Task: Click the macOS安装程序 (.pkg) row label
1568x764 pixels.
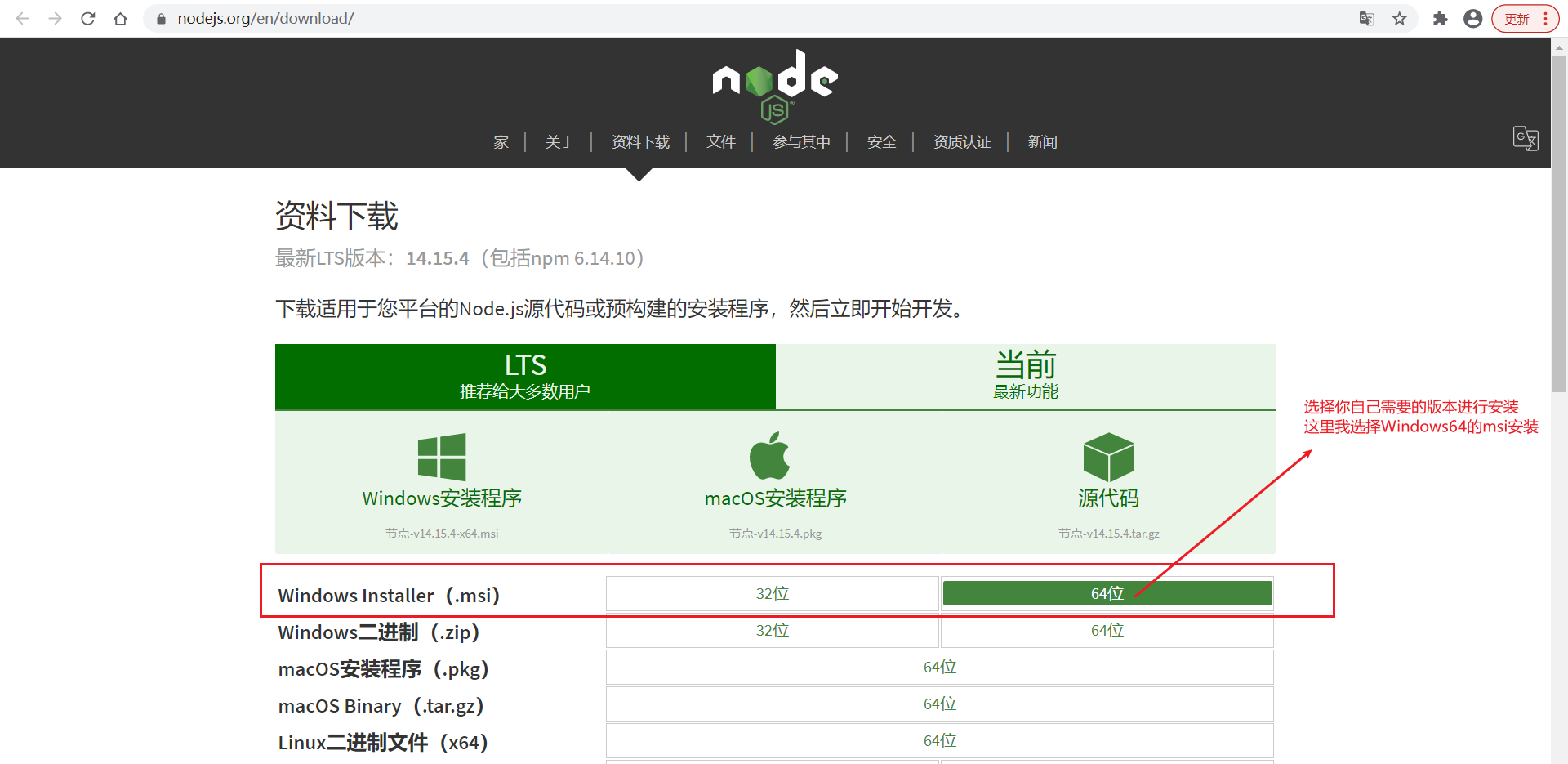Action: pos(384,669)
